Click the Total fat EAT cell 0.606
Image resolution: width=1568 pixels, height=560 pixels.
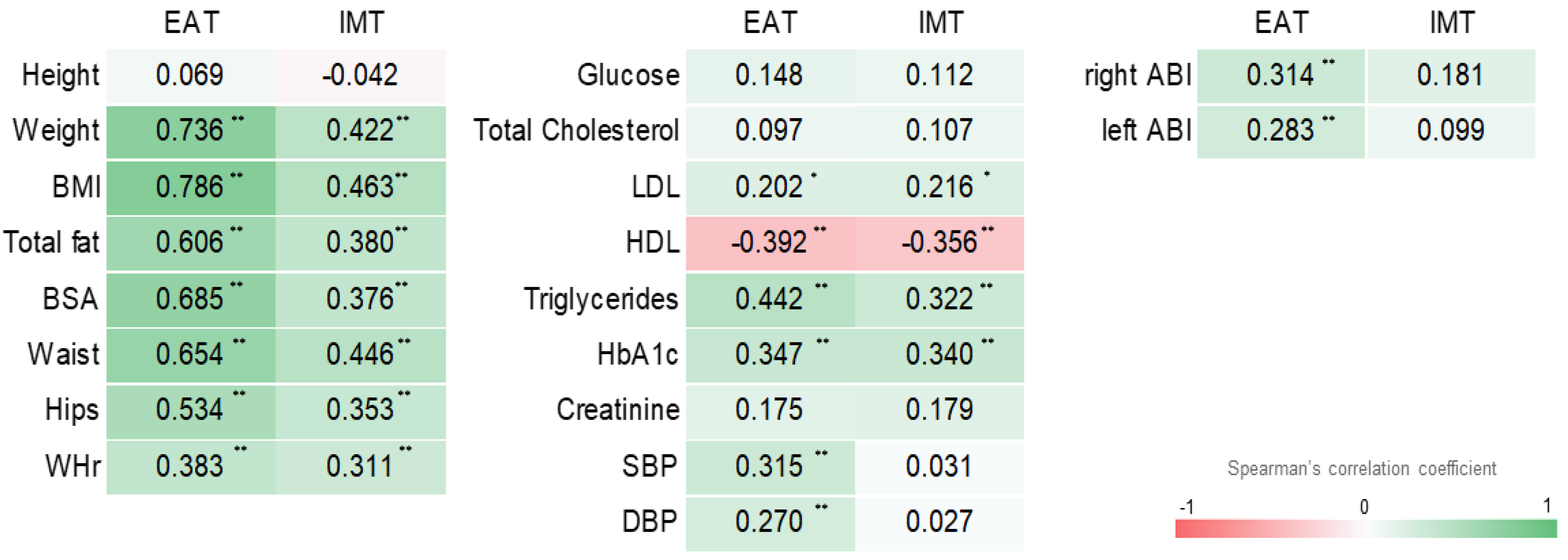pos(190,243)
